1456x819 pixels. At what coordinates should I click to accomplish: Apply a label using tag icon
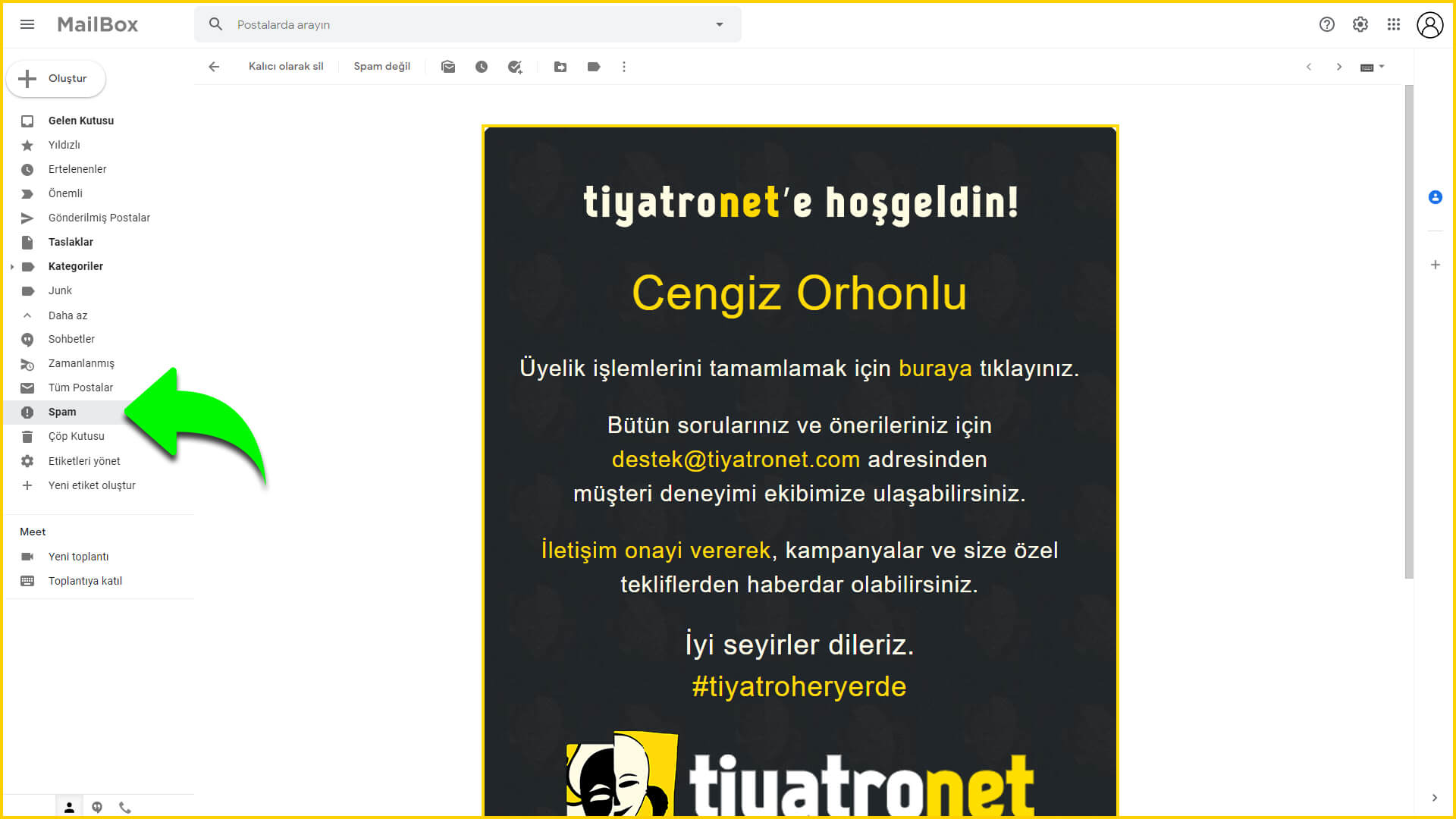pyautogui.click(x=594, y=67)
